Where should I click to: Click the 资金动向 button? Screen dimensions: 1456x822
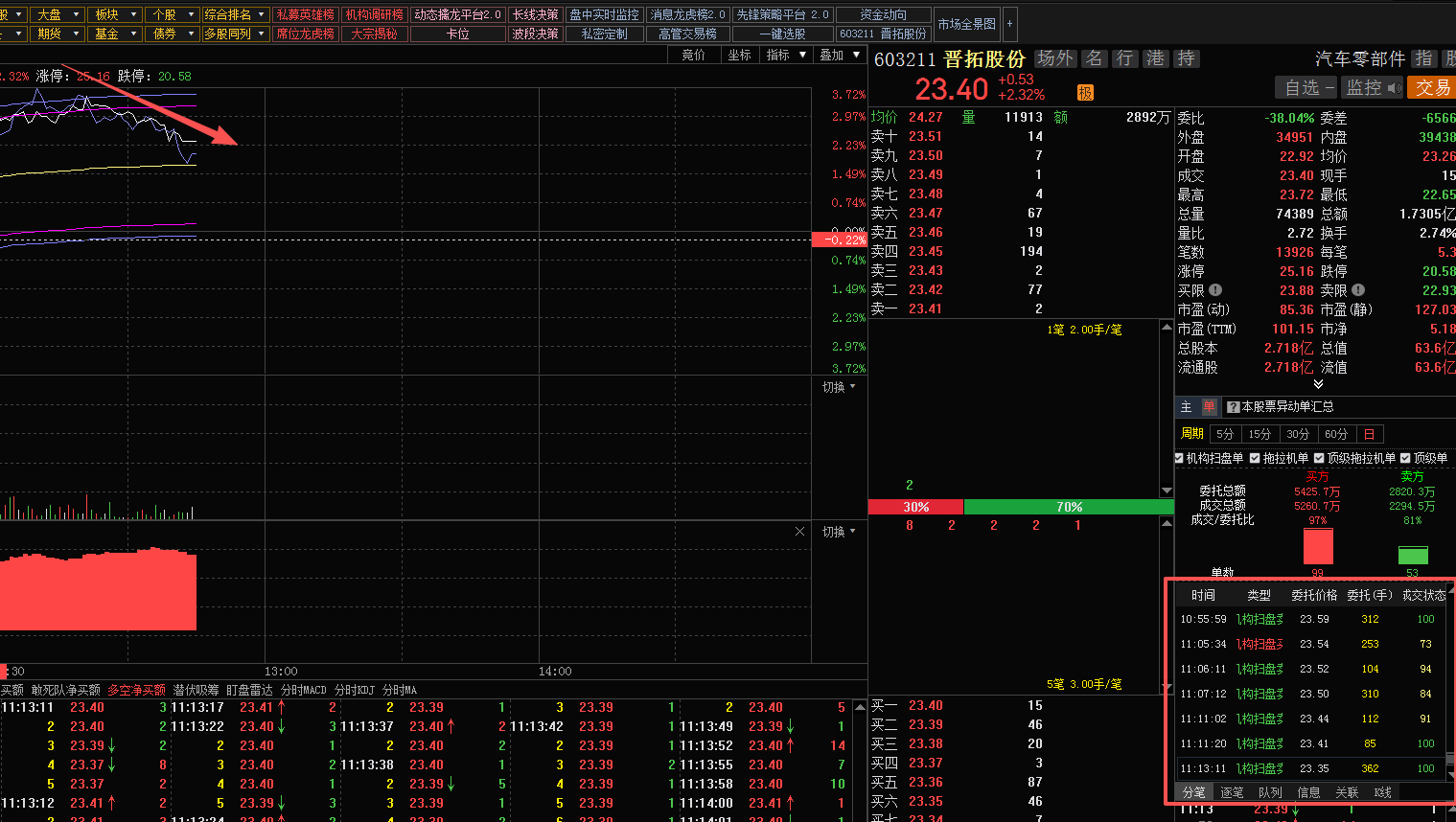coord(884,14)
